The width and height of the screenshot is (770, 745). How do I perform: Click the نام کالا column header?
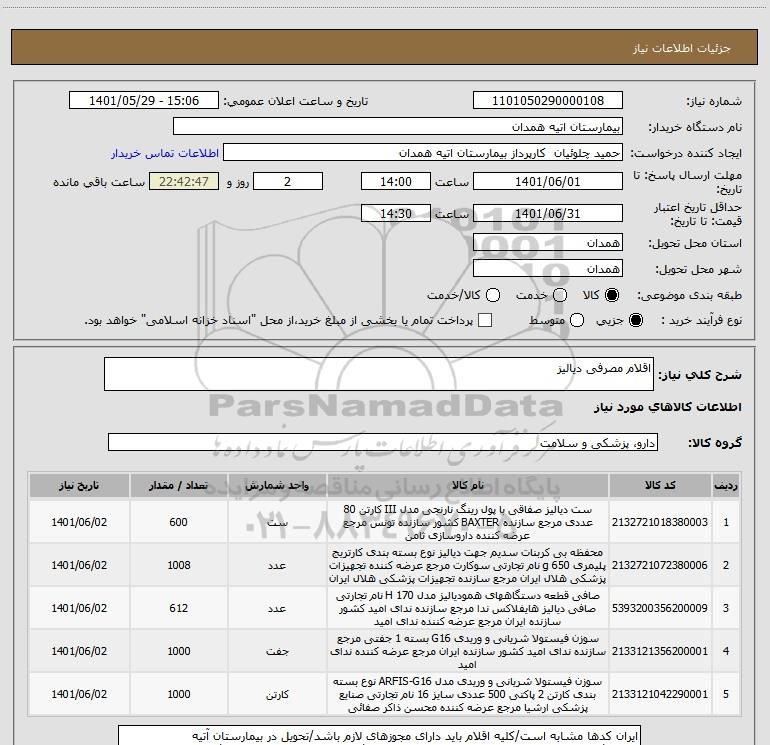[x=468, y=485]
